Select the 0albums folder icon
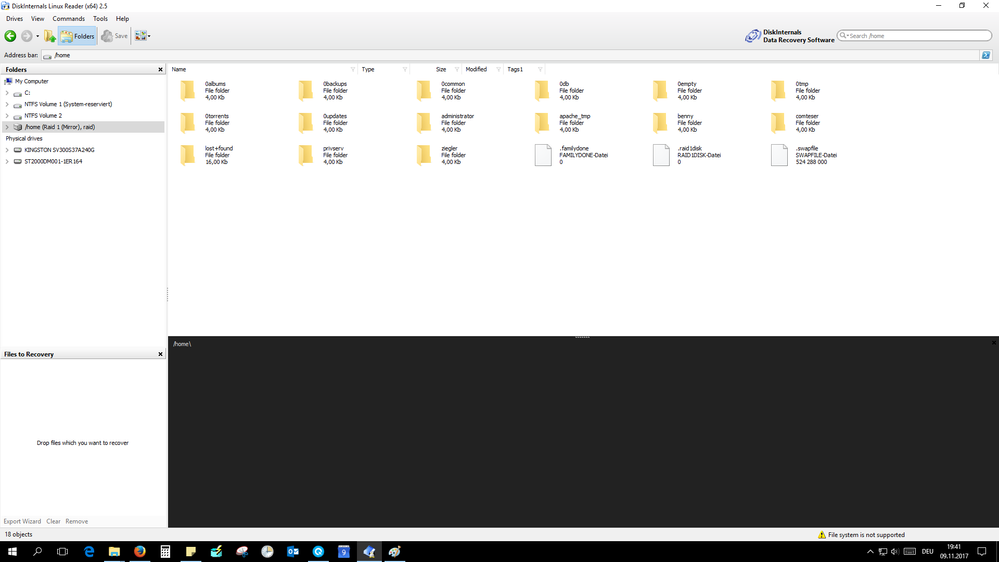999x562 pixels. (x=188, y=91)
